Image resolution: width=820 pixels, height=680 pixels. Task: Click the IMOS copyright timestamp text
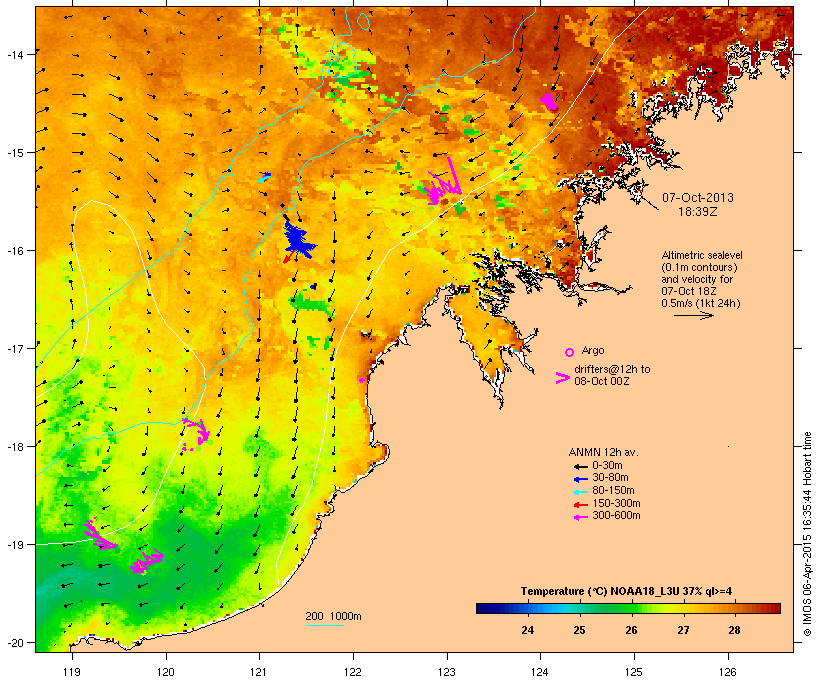tap(807, 534)
